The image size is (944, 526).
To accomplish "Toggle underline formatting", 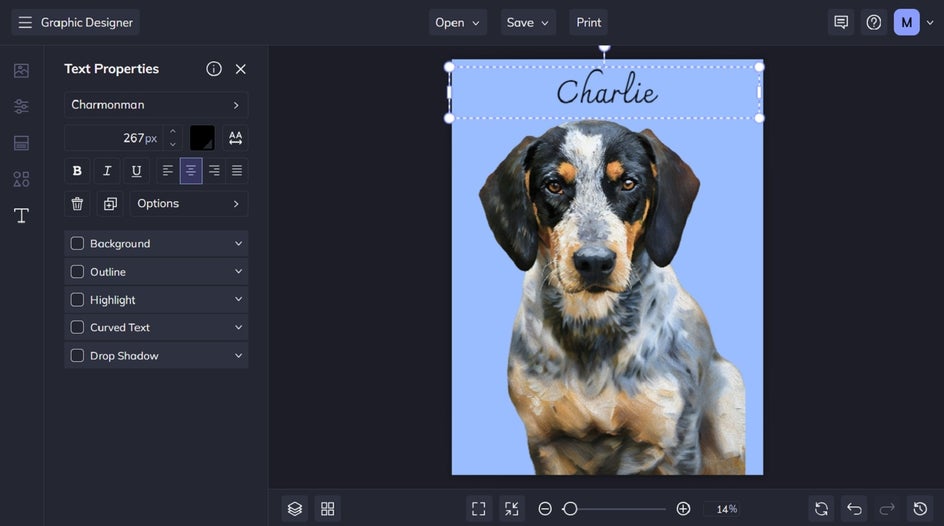I will 136,171.
